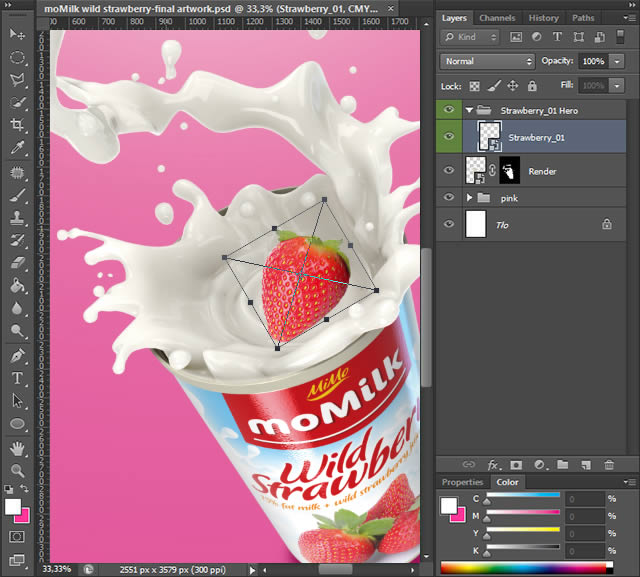Select the Patch healing tool
640x577 pixels.
click(x=17, y=173)
